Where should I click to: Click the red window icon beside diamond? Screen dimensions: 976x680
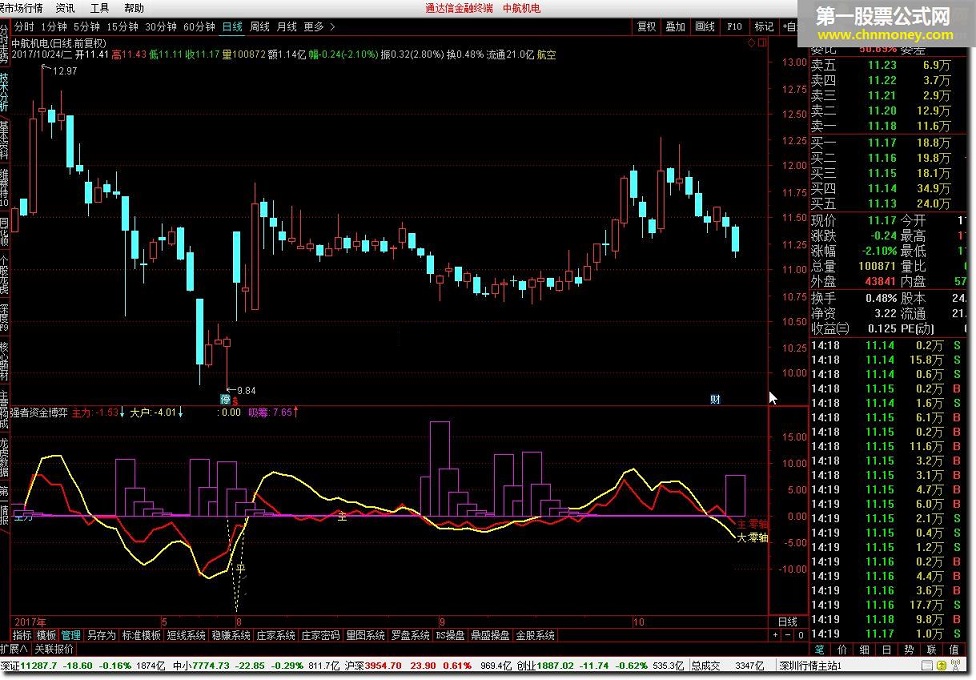point(762,43)
